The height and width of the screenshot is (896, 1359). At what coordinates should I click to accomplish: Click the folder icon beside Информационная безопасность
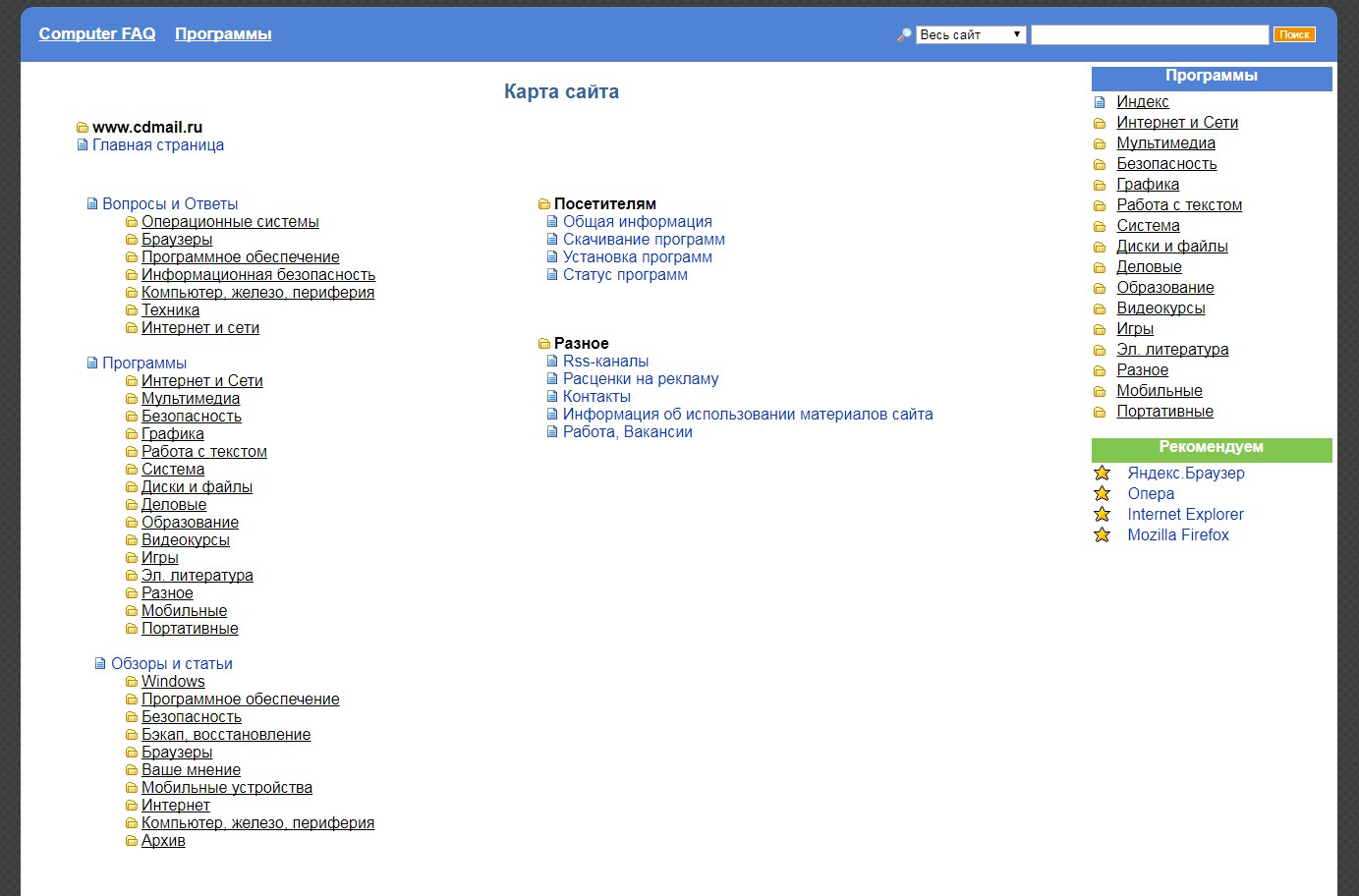click(132, 275)
